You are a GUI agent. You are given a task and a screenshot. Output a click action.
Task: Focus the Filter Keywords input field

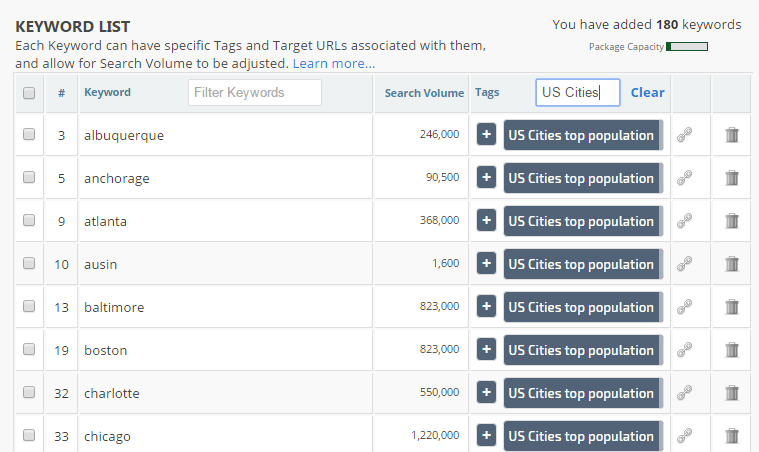pos(254,93)
